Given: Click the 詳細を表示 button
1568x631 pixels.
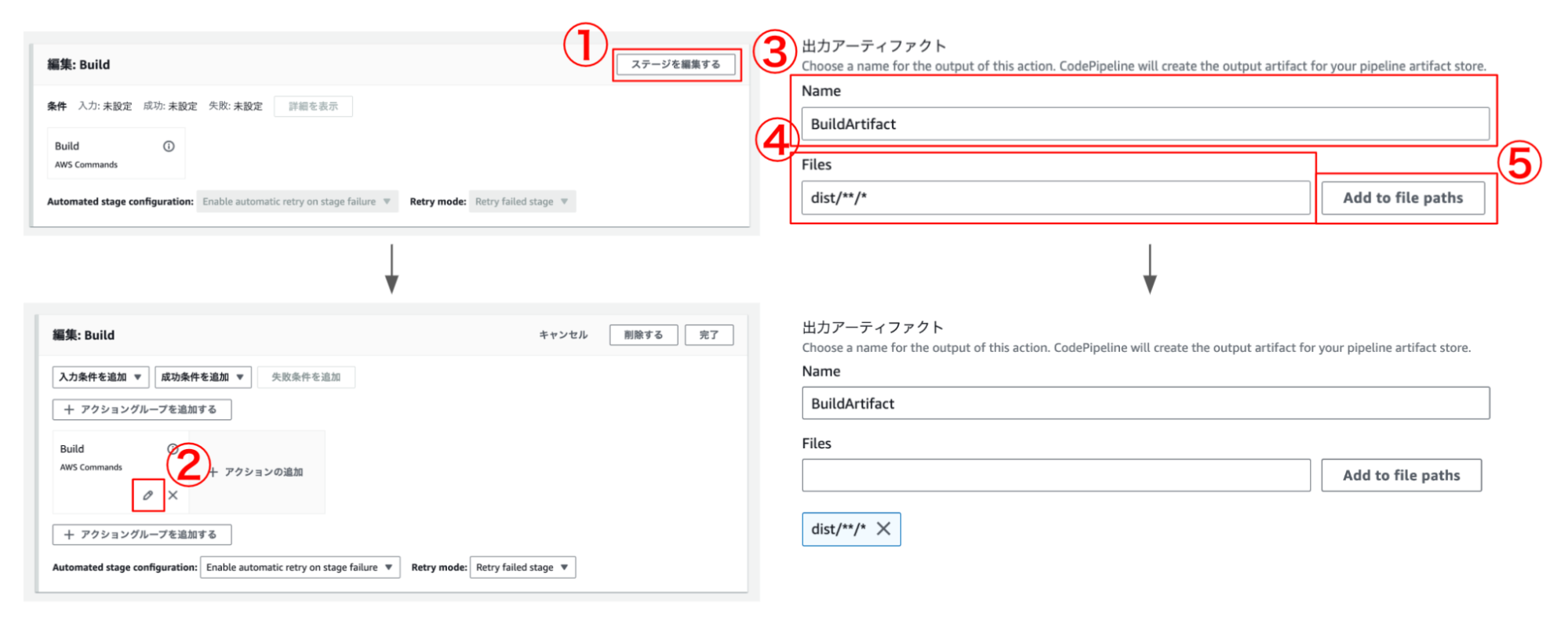Looking at the screenshot, I should pos(313,107).
